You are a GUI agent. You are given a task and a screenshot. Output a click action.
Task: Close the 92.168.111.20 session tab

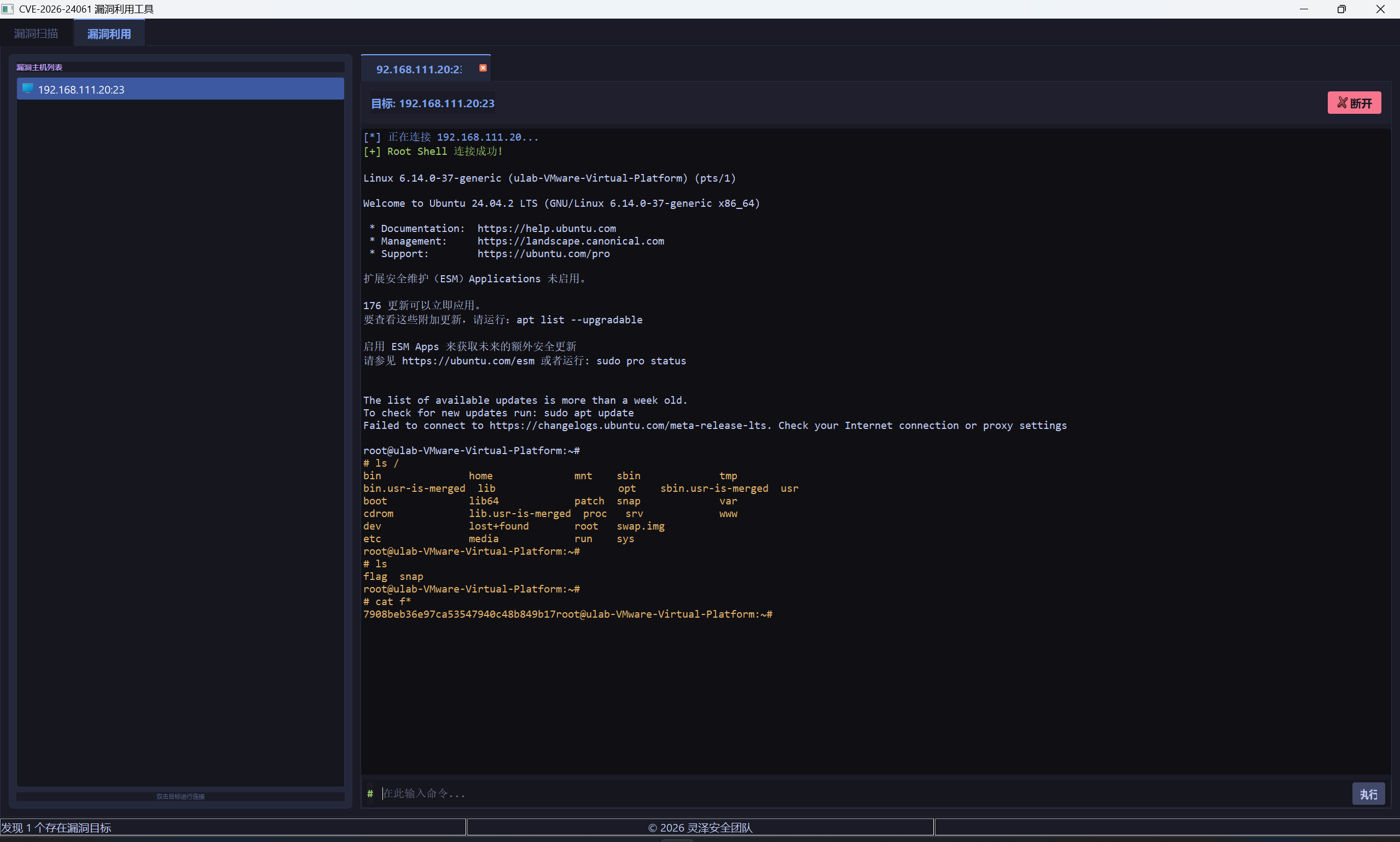coord(483,68)
